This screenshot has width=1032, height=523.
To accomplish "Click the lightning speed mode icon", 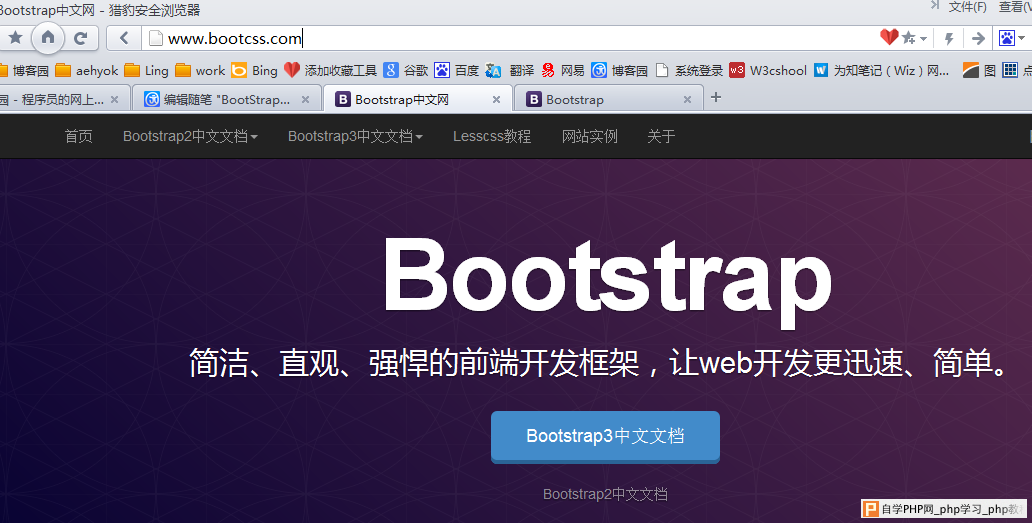I will (948, 39).
